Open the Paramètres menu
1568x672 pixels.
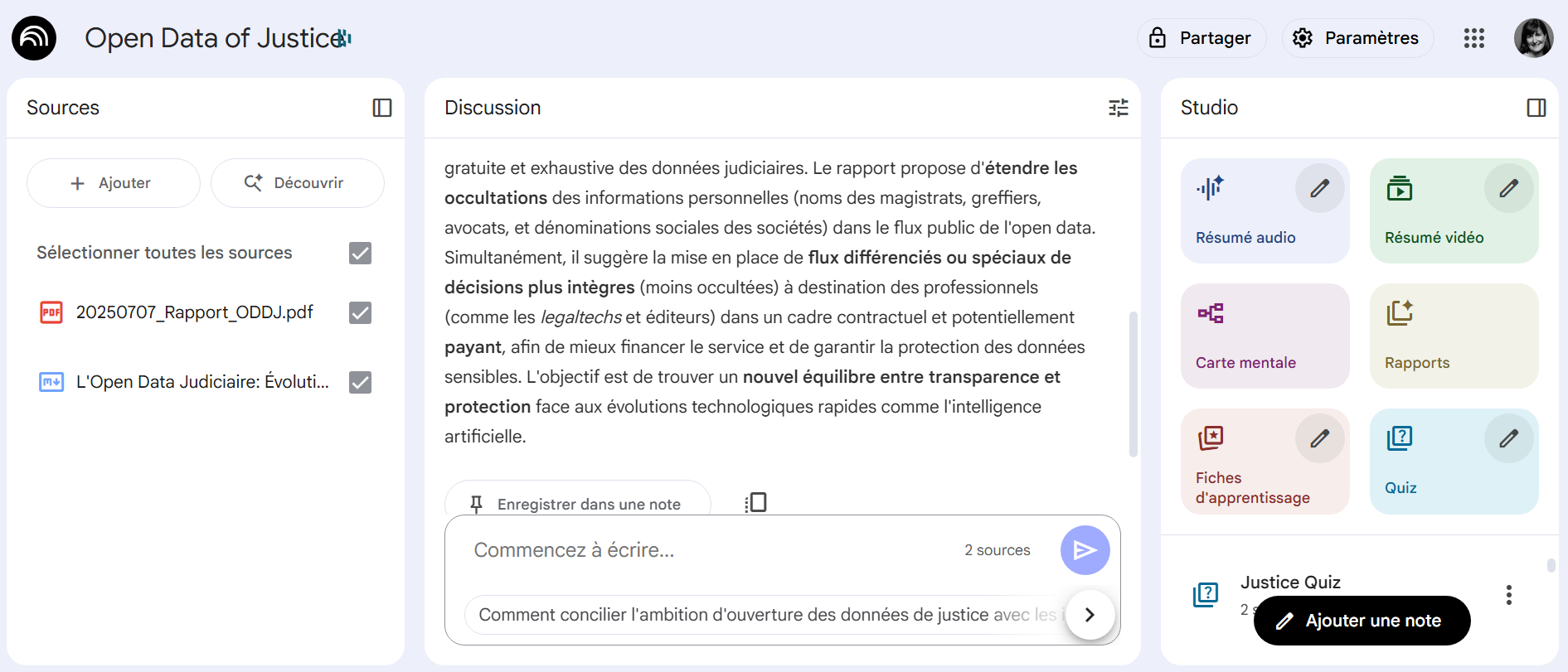(1357, 38)
